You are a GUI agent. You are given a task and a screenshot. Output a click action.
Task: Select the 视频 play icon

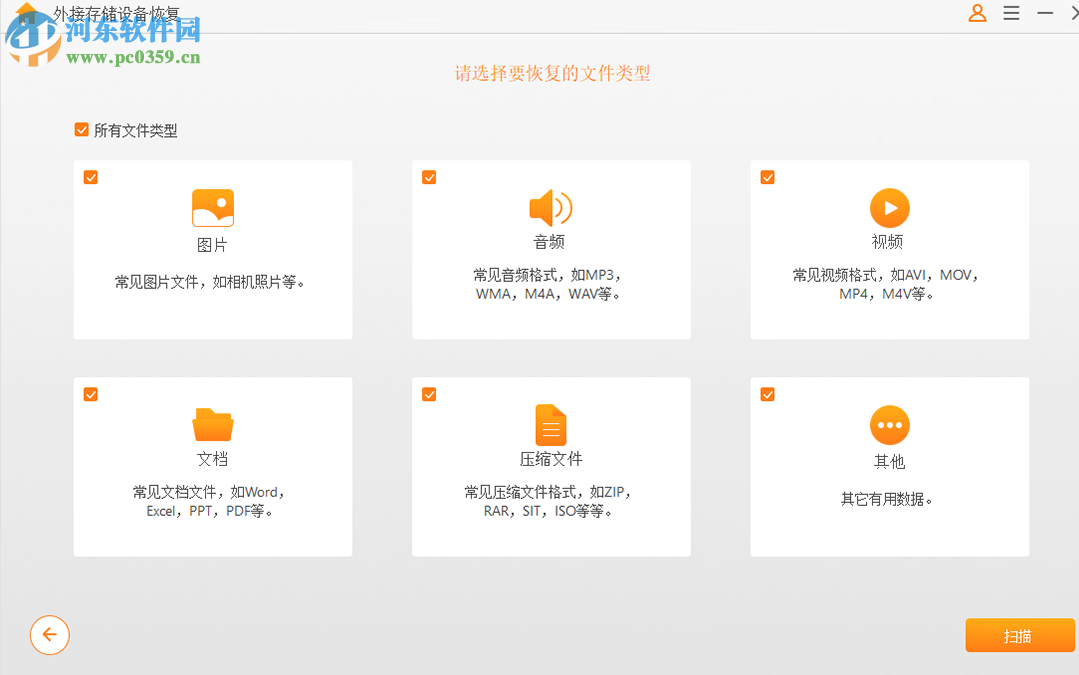pyautogui.click(x=889, y=208)
